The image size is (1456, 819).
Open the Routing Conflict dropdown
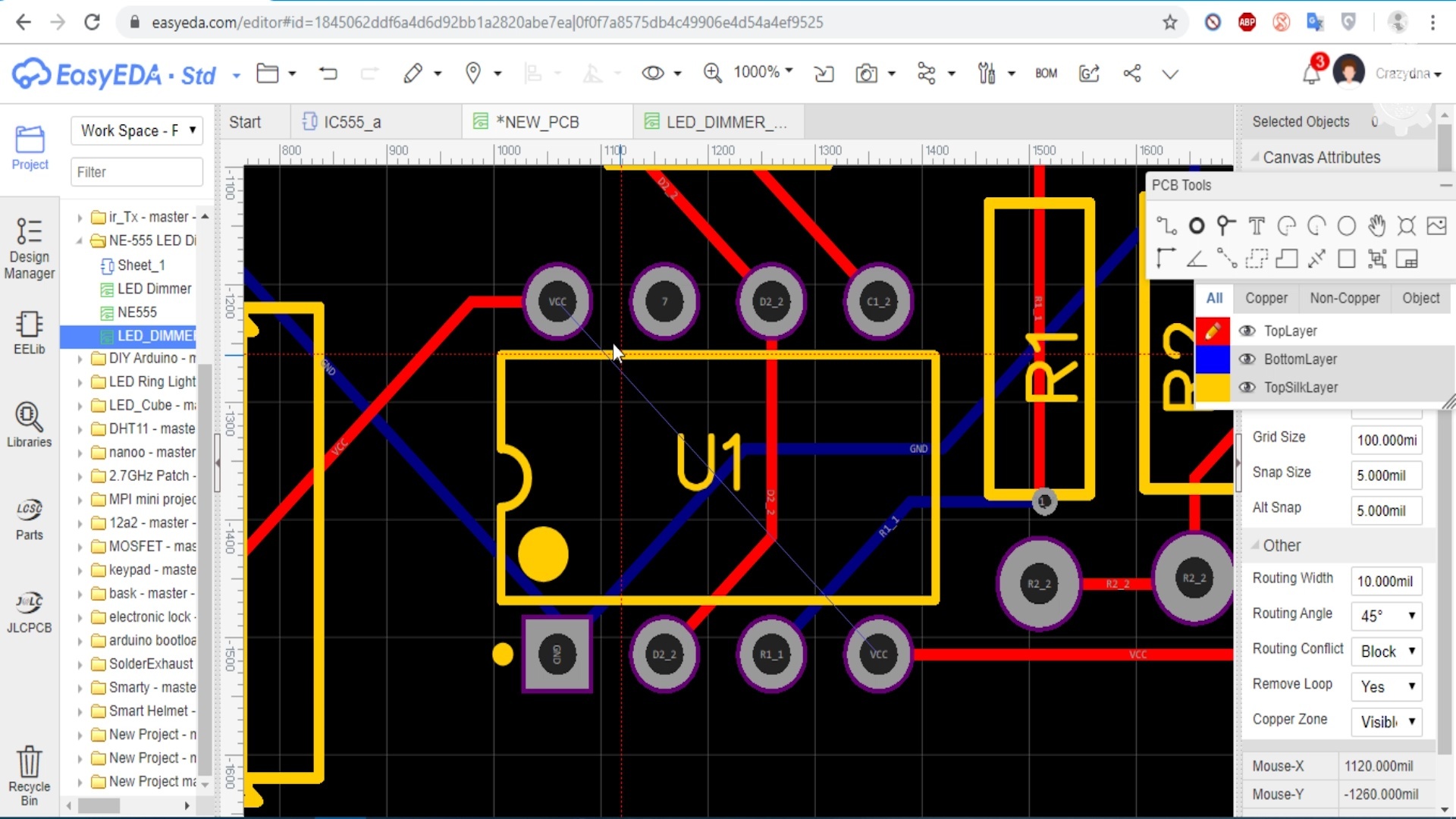click(1386, 651)
